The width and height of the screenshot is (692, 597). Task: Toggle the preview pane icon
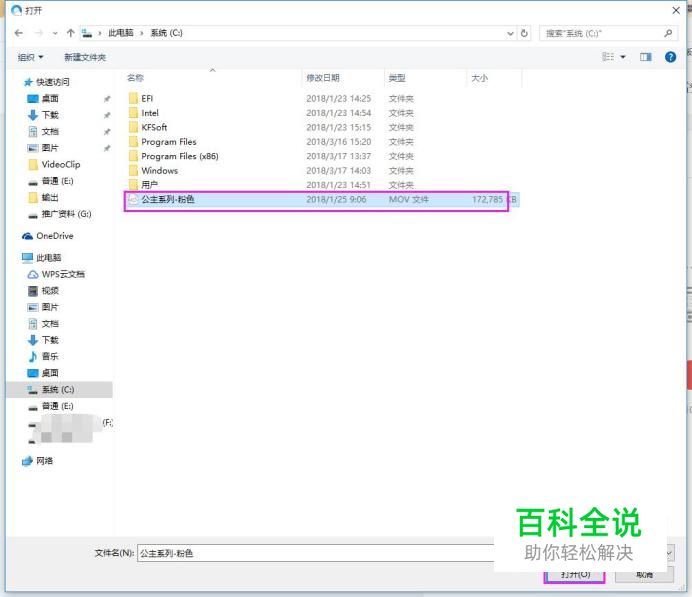(646, 57)
